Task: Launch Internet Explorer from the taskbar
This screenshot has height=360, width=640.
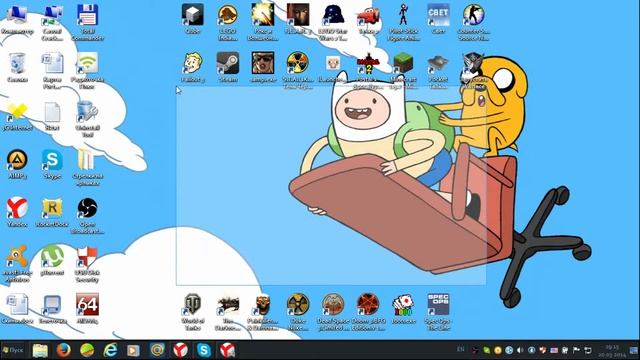Action: coord(110,350)
